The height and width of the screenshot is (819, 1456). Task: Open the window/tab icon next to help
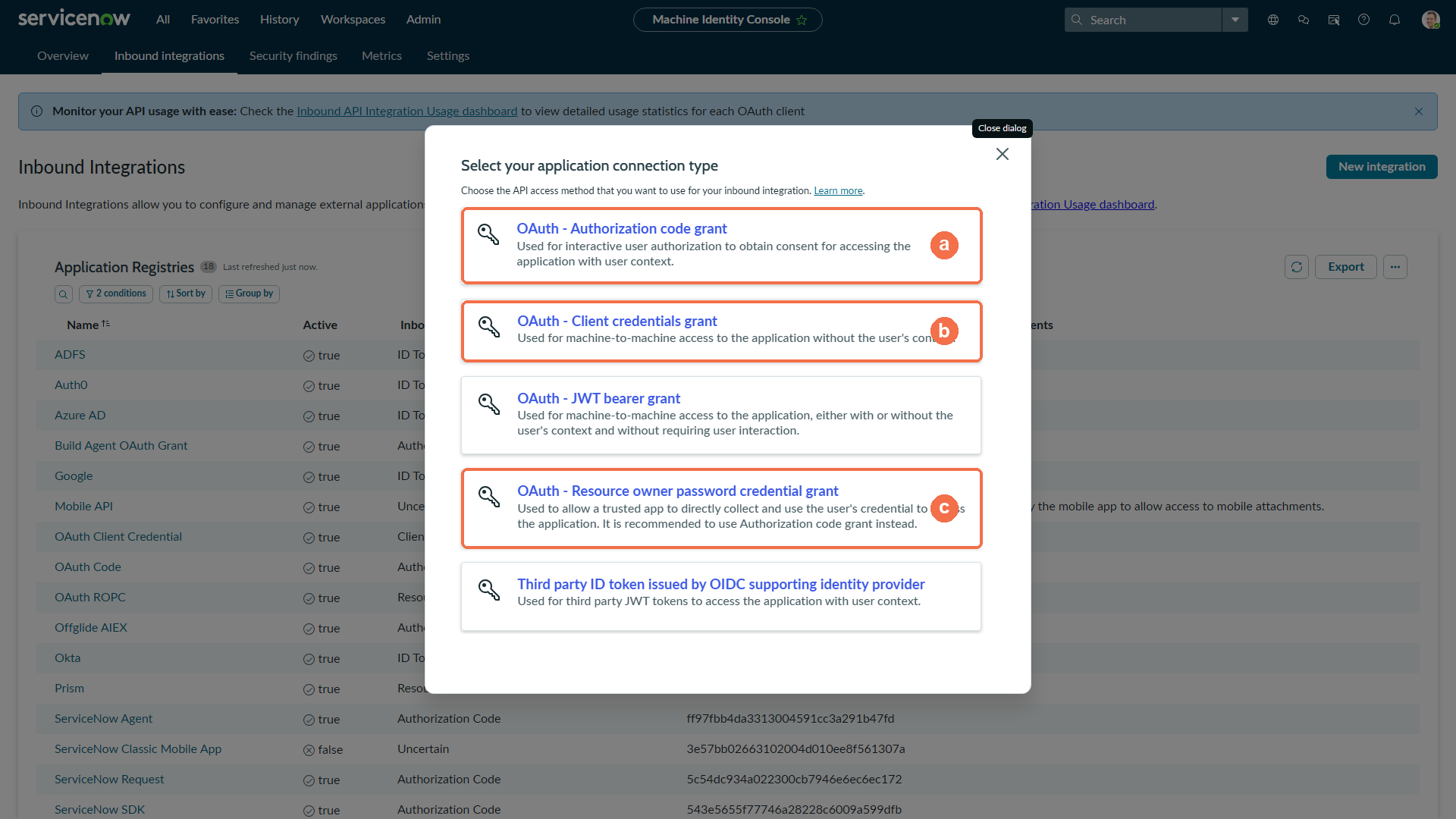pos(1334,20)
